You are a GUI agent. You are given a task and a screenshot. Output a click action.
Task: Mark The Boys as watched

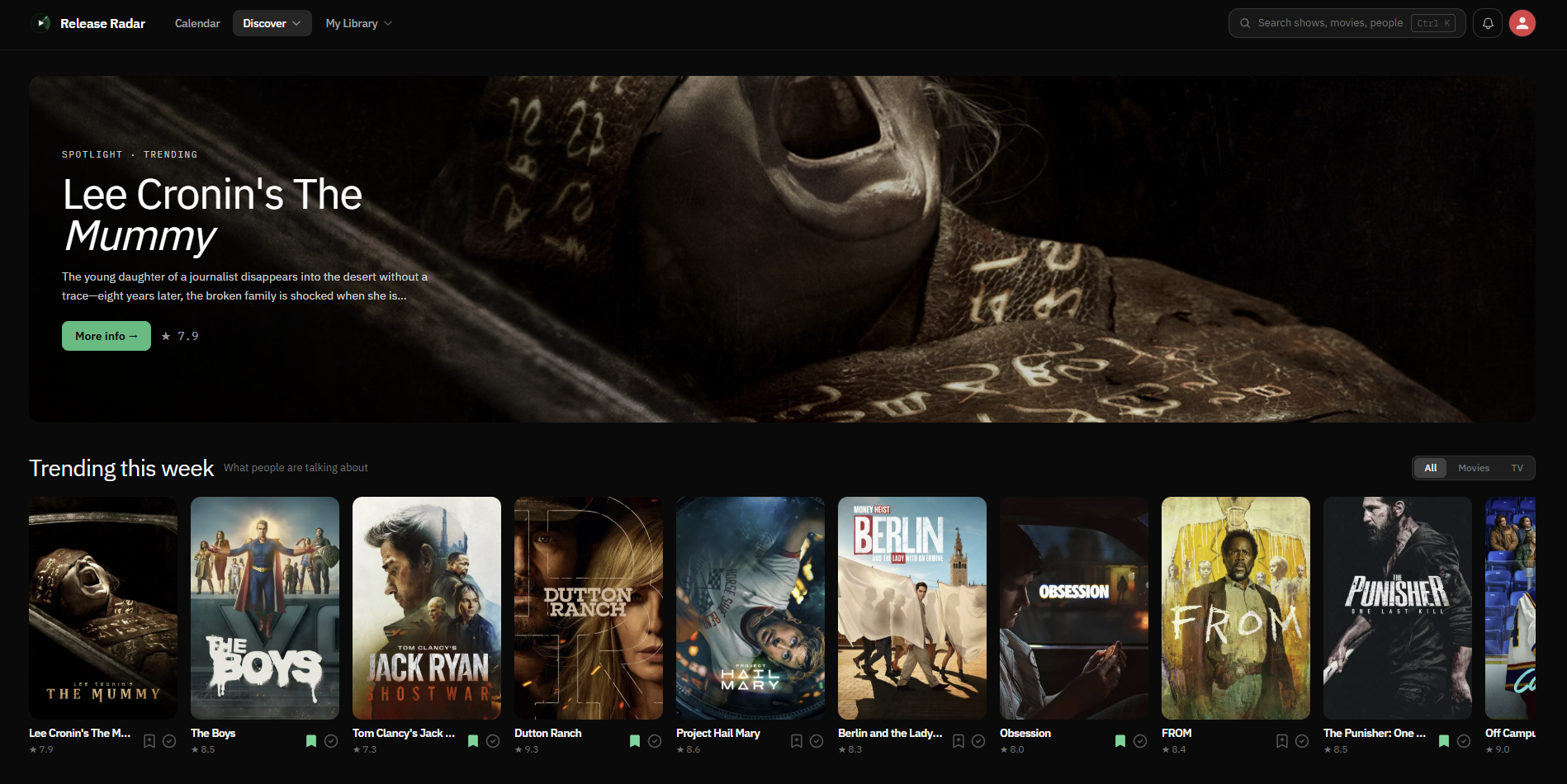point(331,741)
